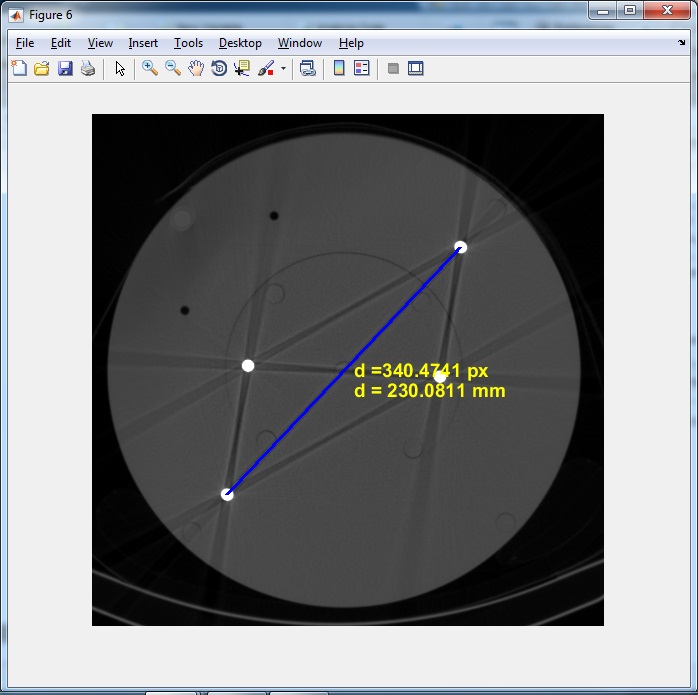
Task: Expand the toolbar dock arrow at far right
Action: [682, 43]
